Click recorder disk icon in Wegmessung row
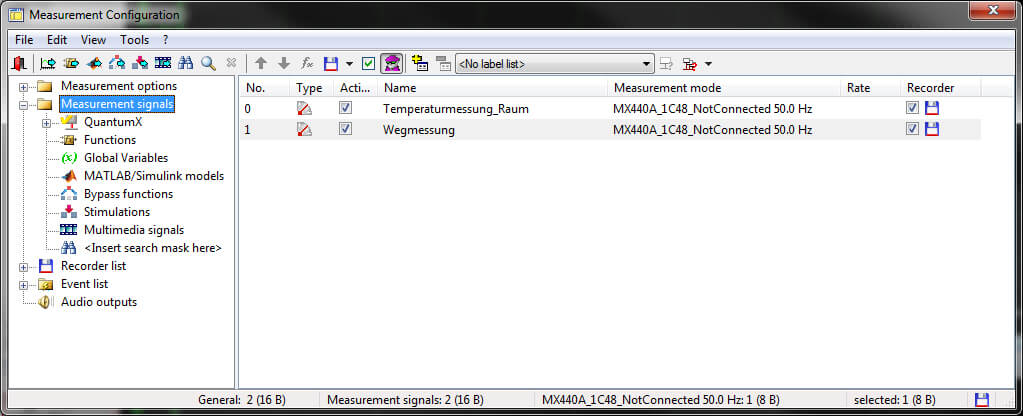 (x=932, y=129)
